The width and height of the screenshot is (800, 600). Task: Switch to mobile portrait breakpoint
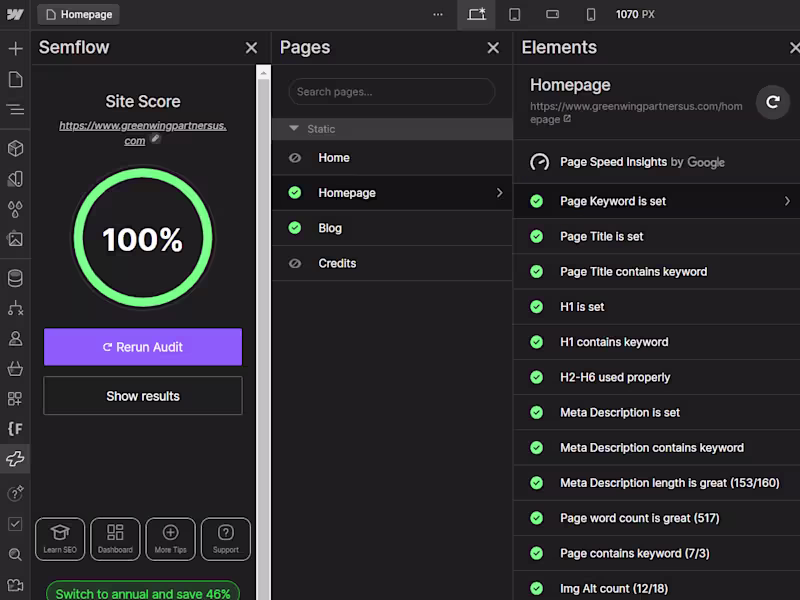pos(590,14)
